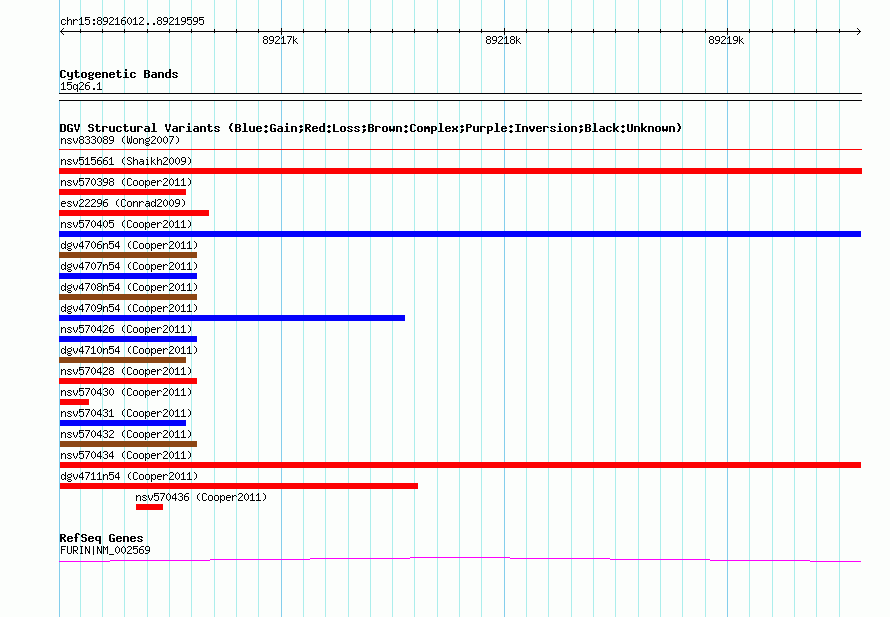This screenshot has height=617, width=890.
Task: Click the 89218k ruler marker
Action: pos(503,40)
